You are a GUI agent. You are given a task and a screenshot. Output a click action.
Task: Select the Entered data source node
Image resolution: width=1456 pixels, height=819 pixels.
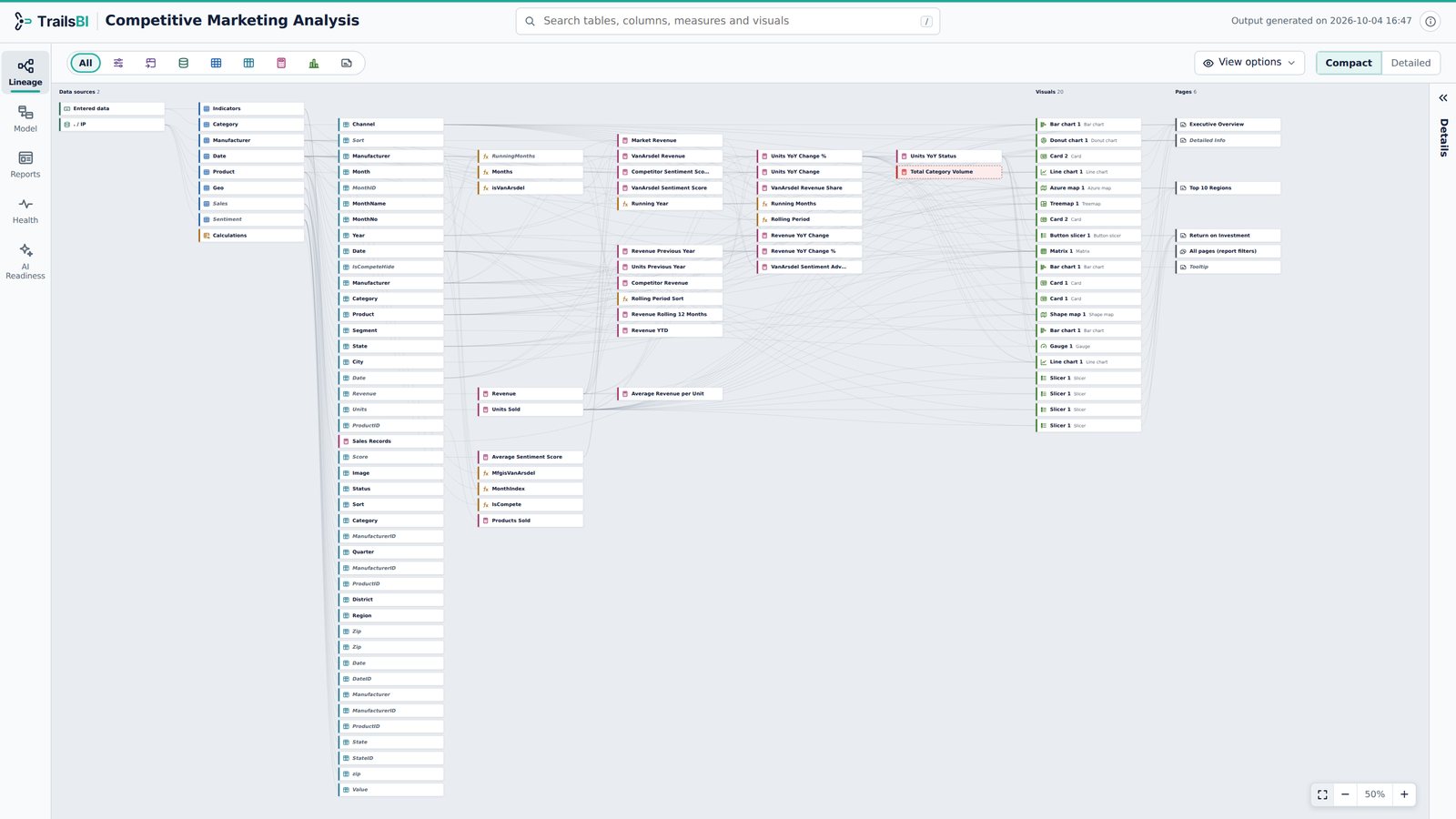113,108
